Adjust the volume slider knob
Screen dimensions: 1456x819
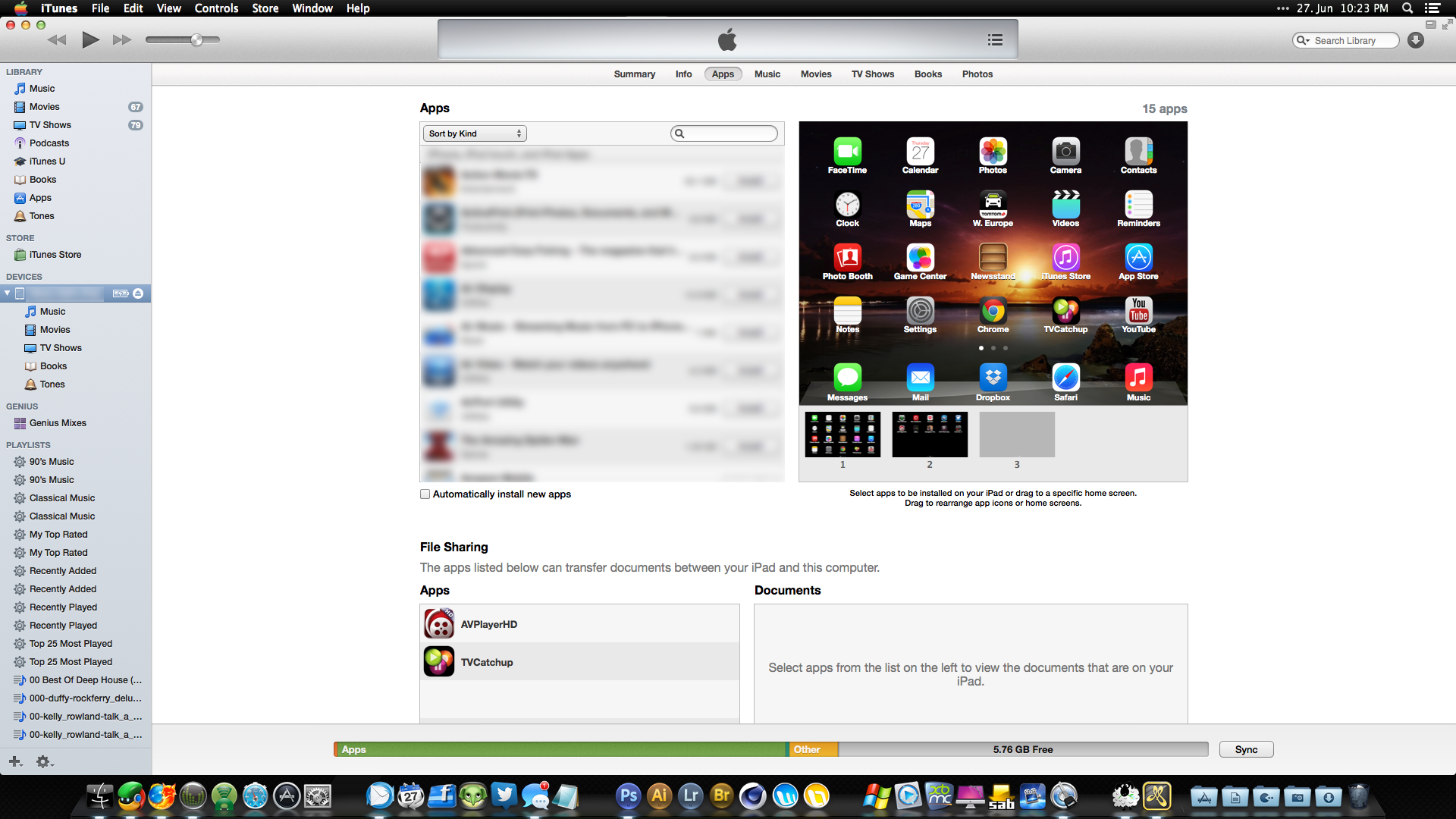(196, 39)
